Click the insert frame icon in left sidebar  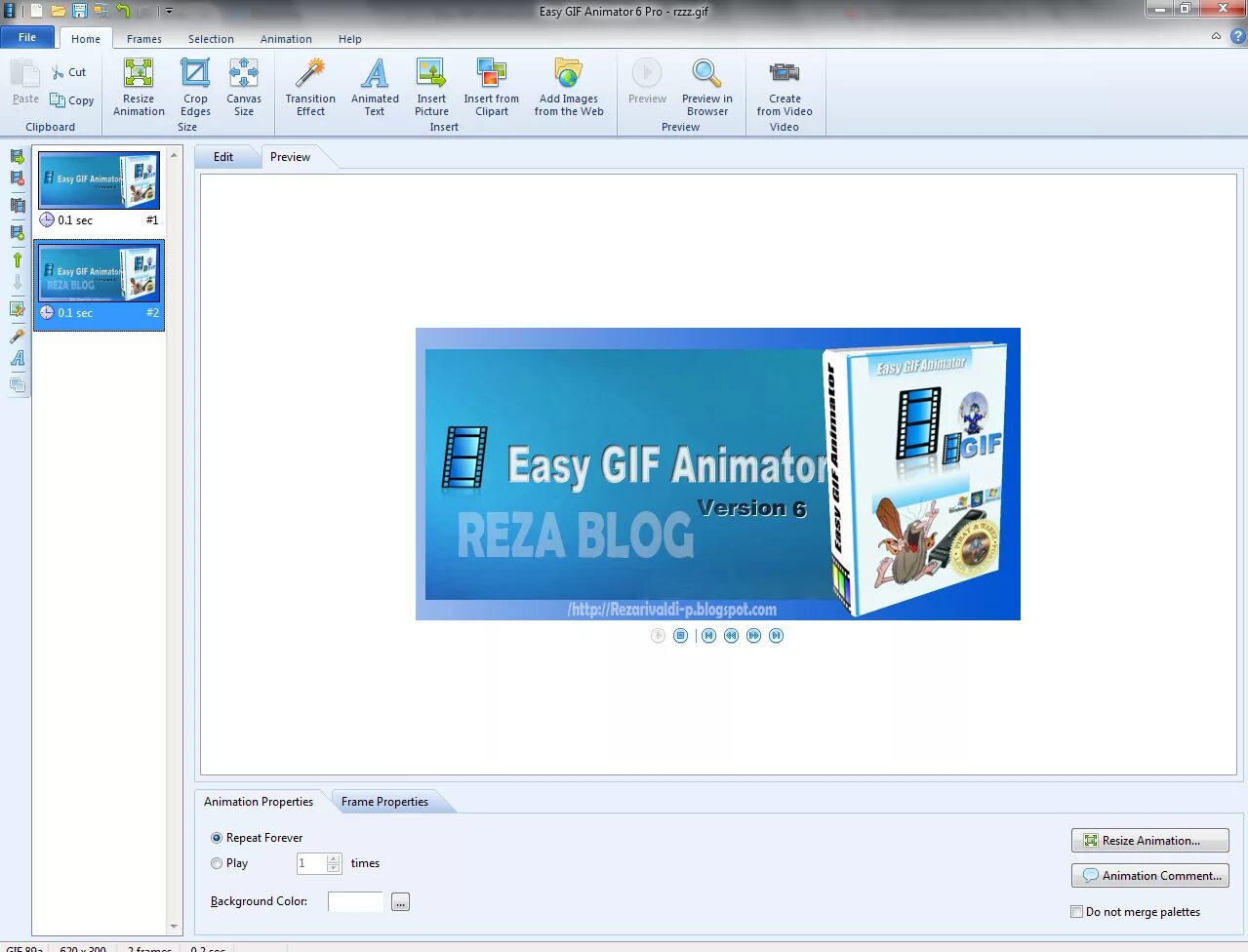17,156
